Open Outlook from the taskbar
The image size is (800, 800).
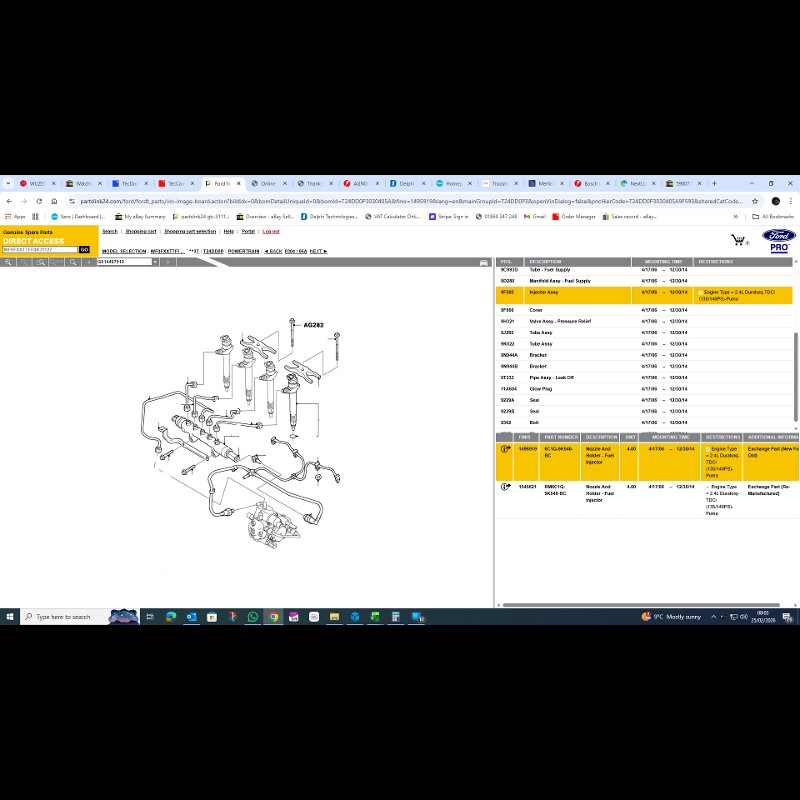(x=191, y=617)
